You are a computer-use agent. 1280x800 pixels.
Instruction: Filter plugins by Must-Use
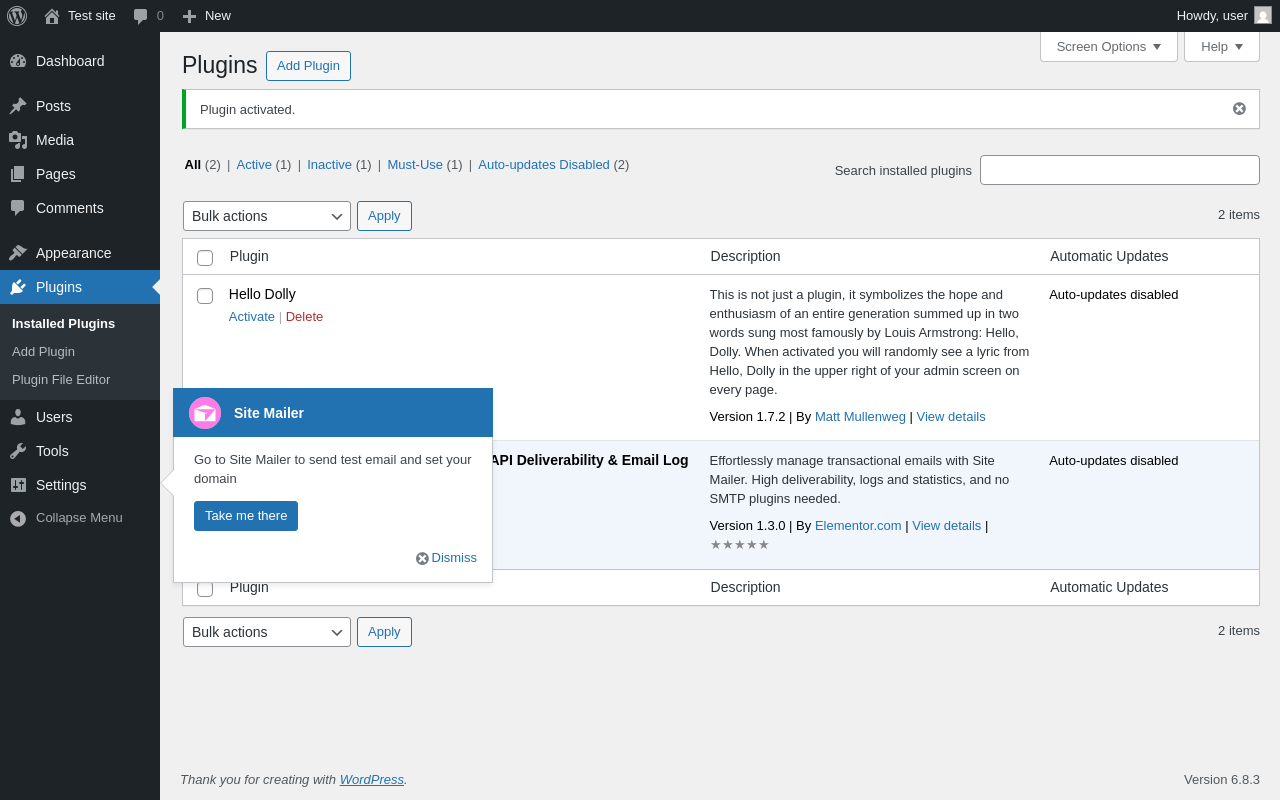415,164
